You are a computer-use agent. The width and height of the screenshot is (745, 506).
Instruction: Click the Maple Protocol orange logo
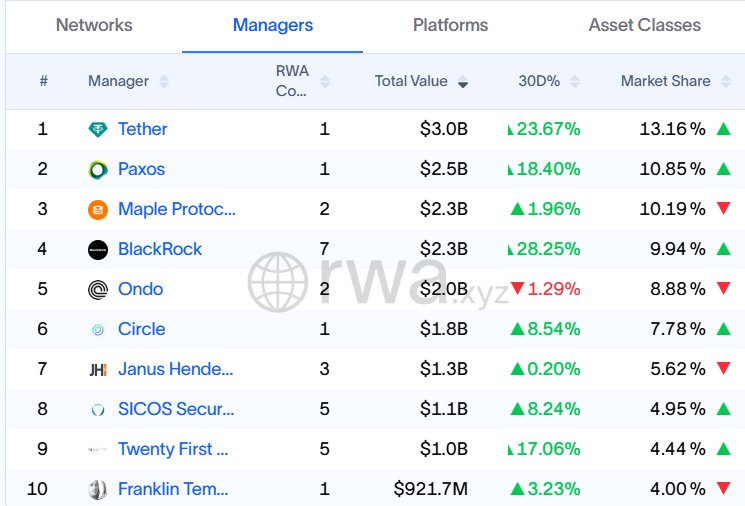98,209
